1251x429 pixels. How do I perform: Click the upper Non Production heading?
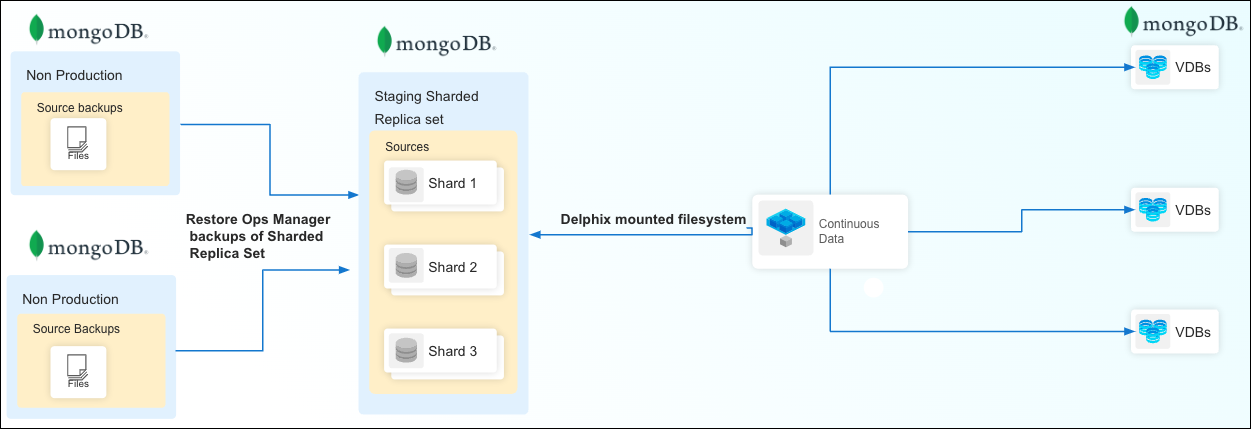pyautogui.click(x=72, y=75)
